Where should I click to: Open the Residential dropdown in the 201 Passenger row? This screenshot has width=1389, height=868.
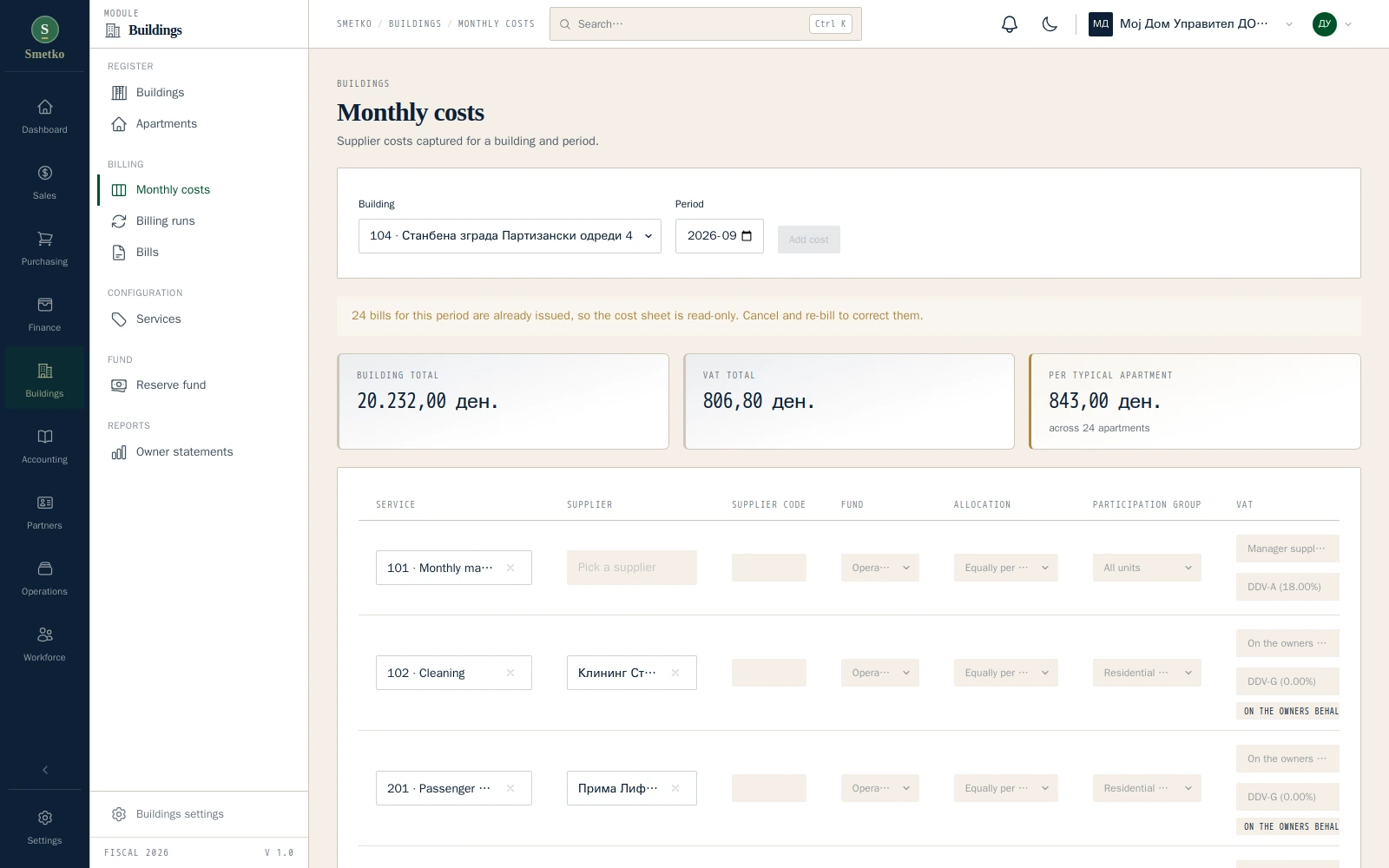1147,788
